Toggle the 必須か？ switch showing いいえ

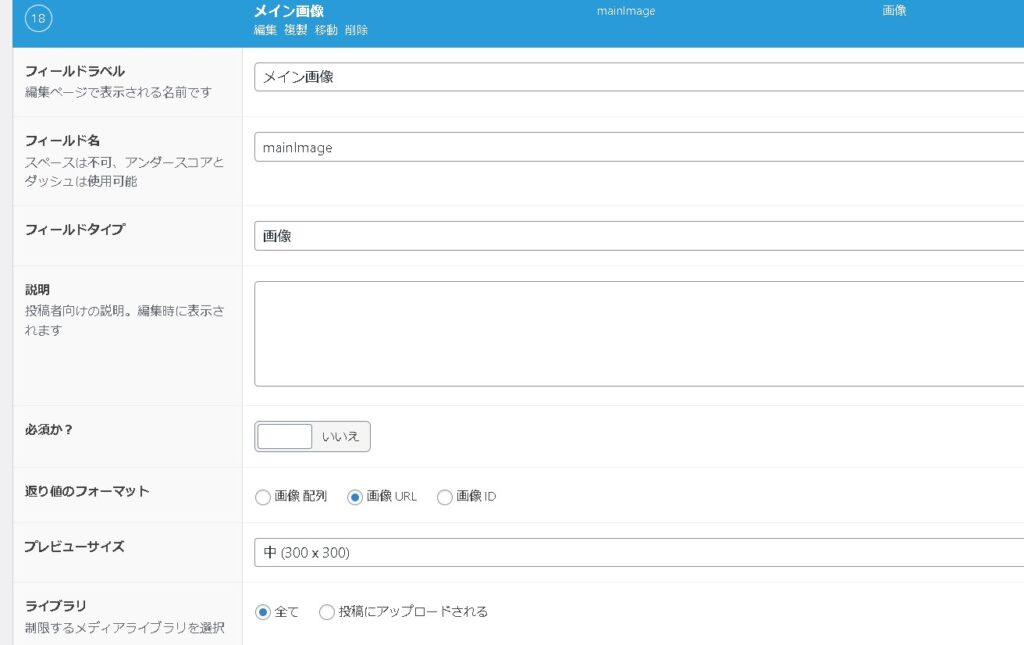point(312,437)
